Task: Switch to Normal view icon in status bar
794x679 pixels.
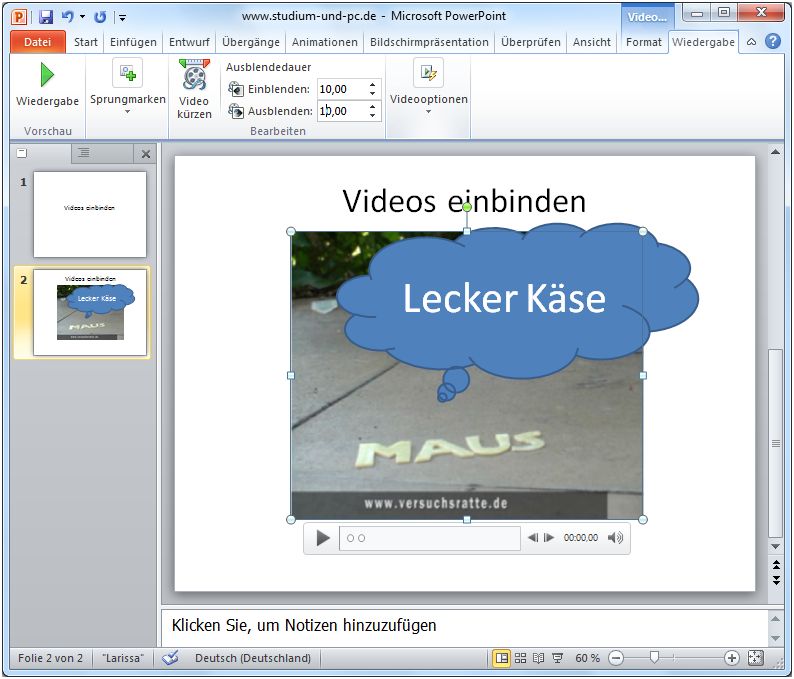Action: point(501,658)
